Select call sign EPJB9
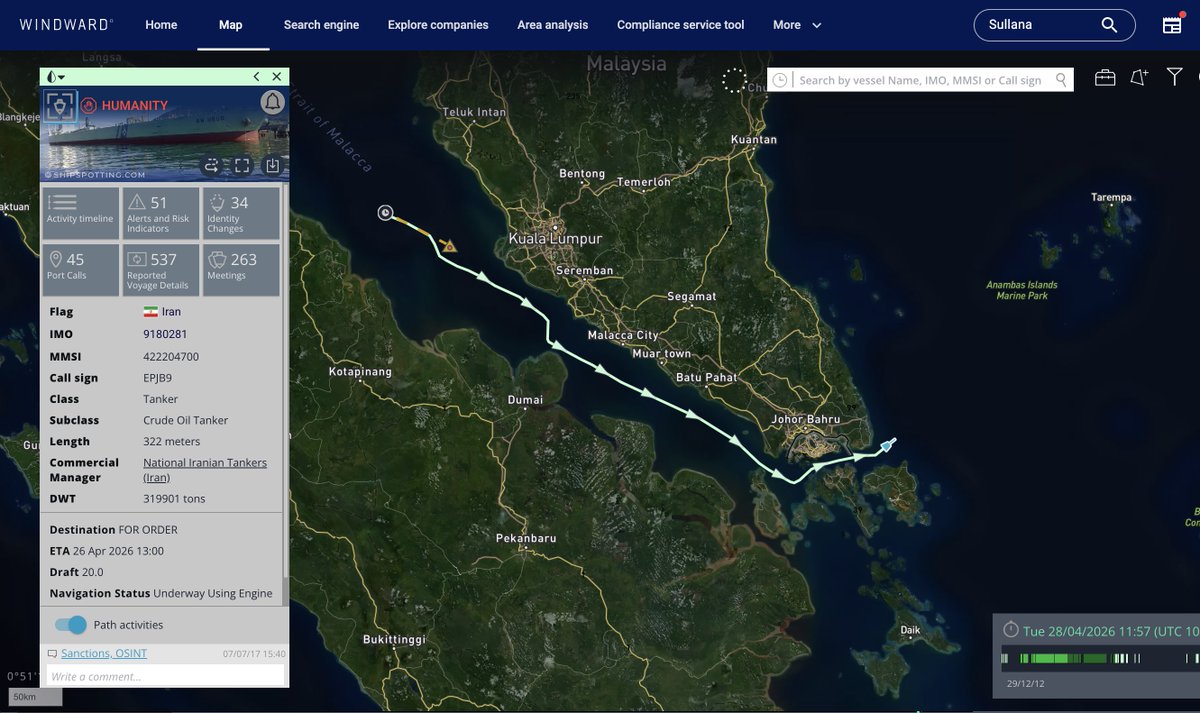Image resolution: width=1200 pixels, height=713 pixels. pyautogui.click(x=158, y=378)
